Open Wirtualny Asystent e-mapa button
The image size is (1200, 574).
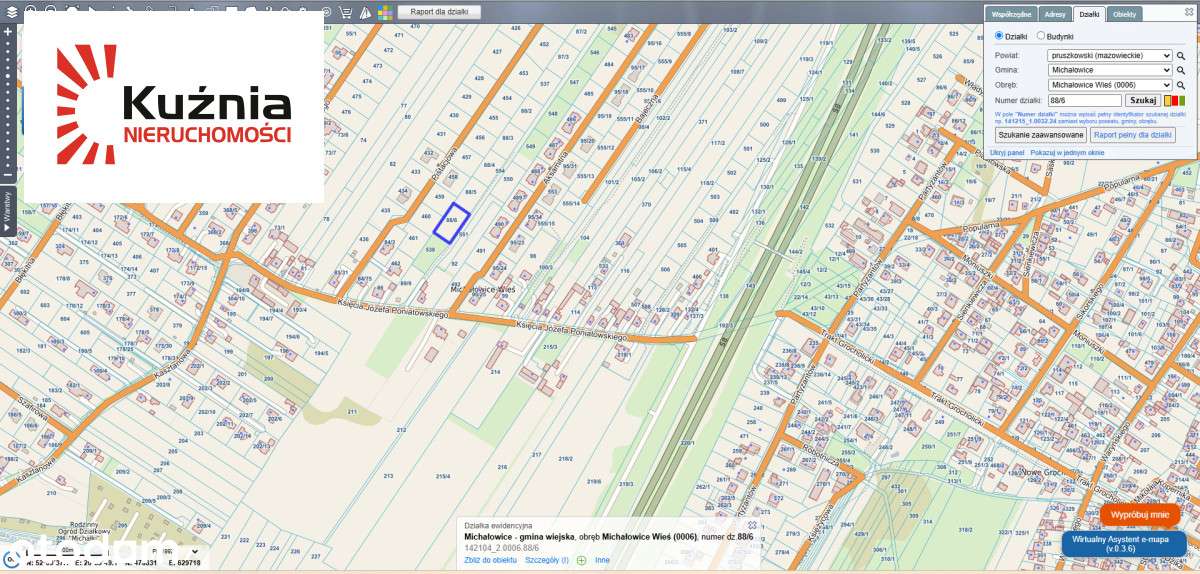pyautogui.click(x=1126, y=544)
